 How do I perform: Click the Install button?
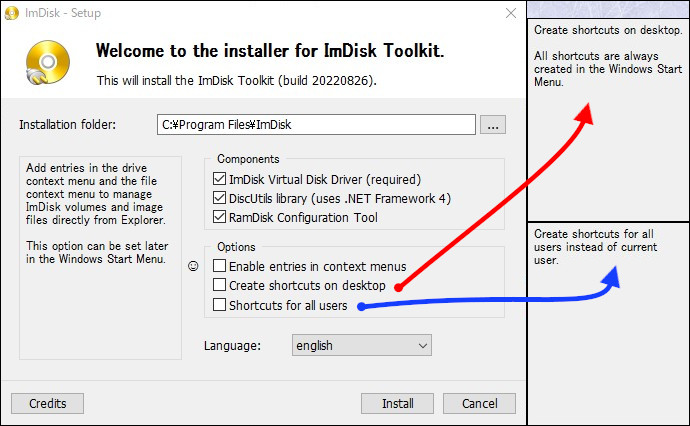(x=397, y=404)
